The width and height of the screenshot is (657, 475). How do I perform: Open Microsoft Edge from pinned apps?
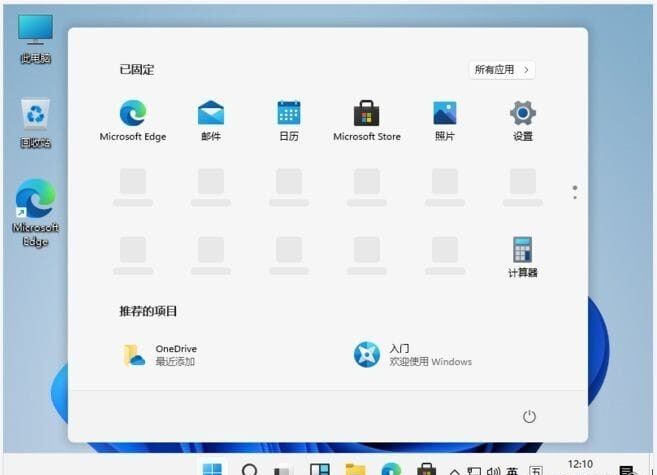pyautogui.click(x=133, y=121)
